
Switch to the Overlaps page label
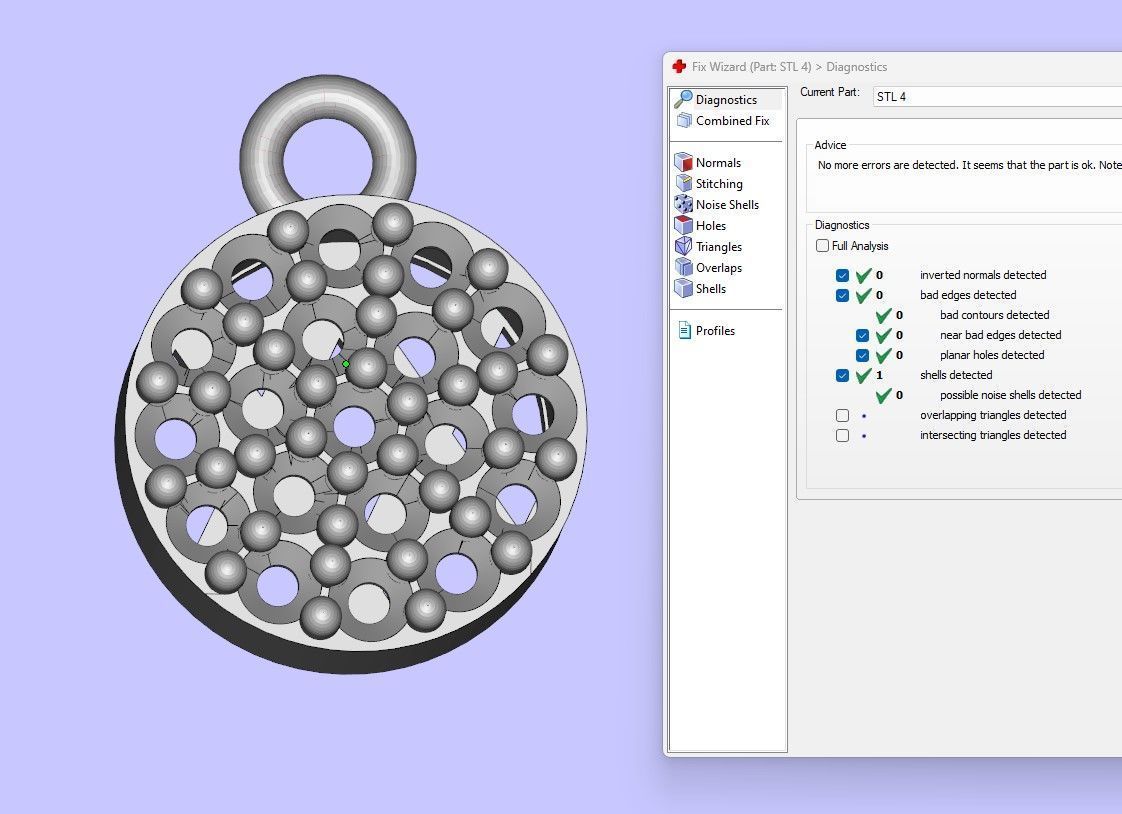[x=718, y=268]
